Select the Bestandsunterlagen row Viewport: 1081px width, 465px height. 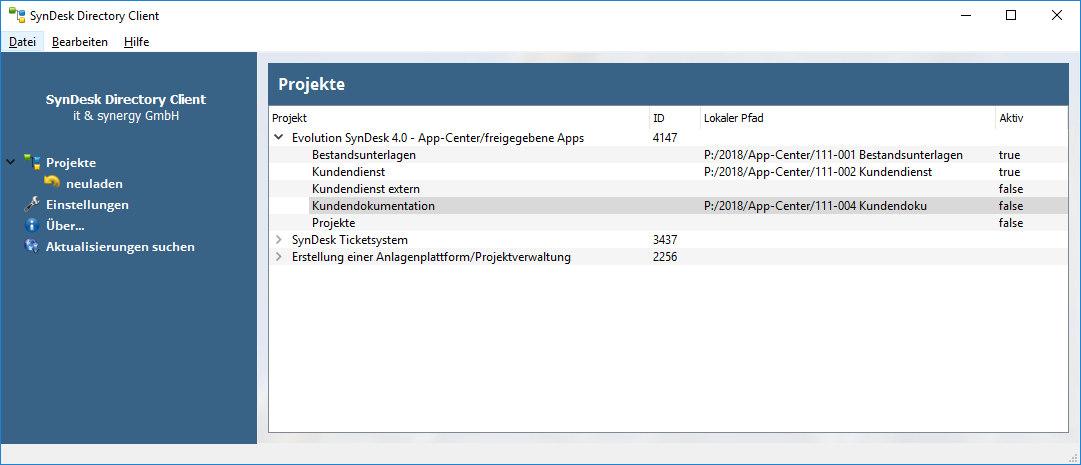coord(667,155)
